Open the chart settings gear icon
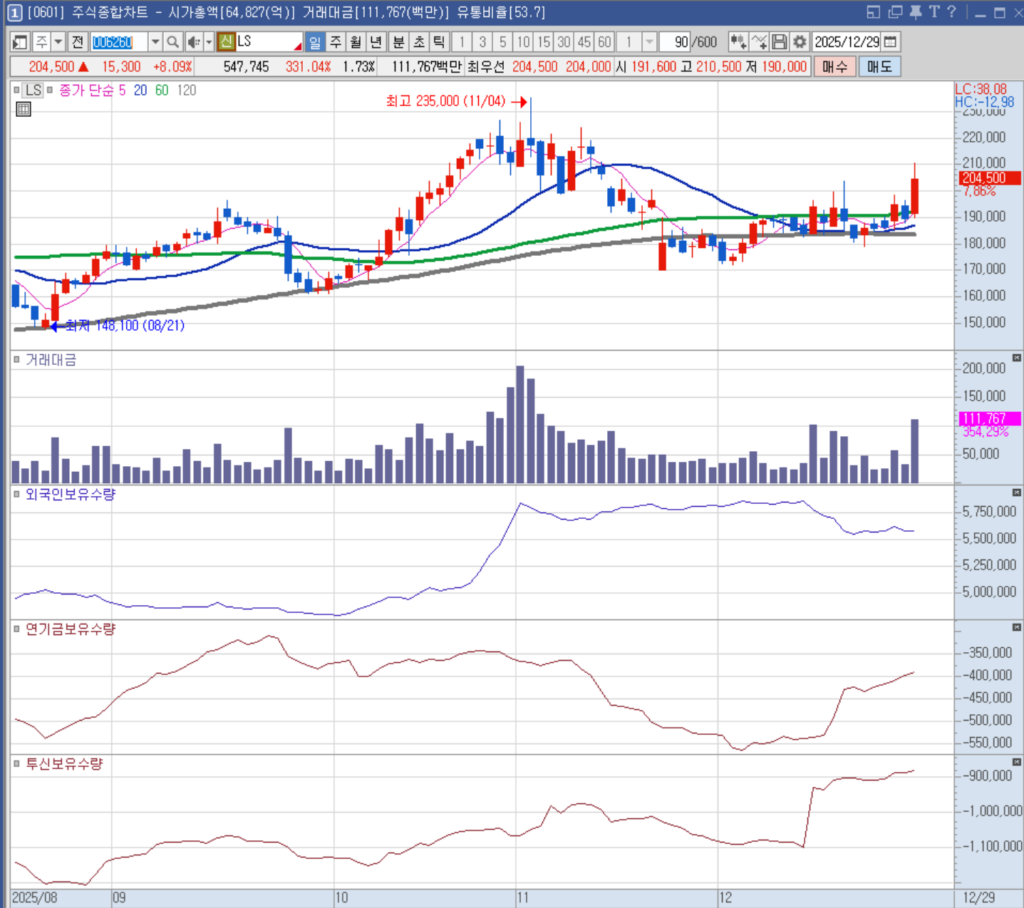 [x=799, y=42]
